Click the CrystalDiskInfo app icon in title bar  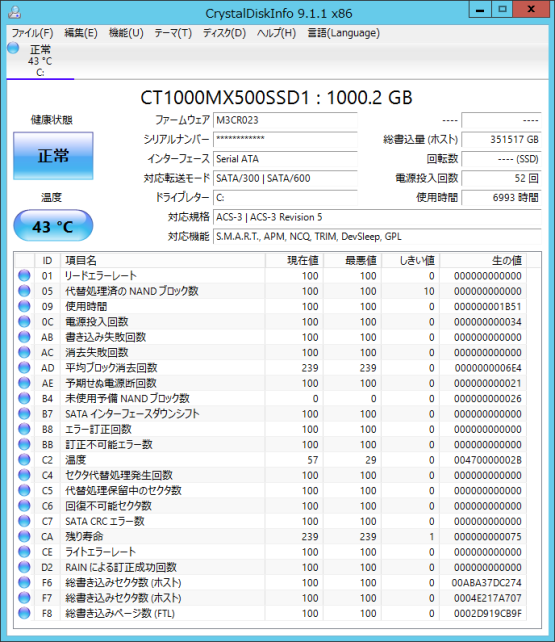click(14, 12)
